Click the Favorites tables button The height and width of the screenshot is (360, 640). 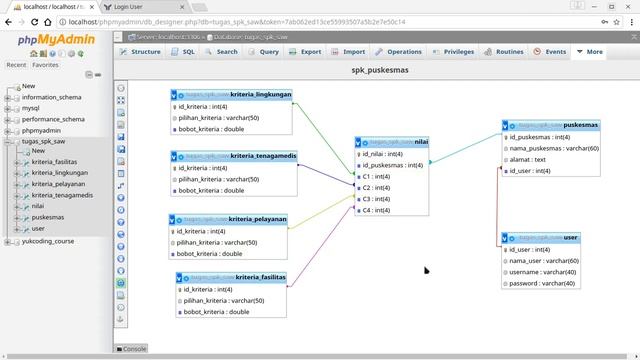(45, 65)
